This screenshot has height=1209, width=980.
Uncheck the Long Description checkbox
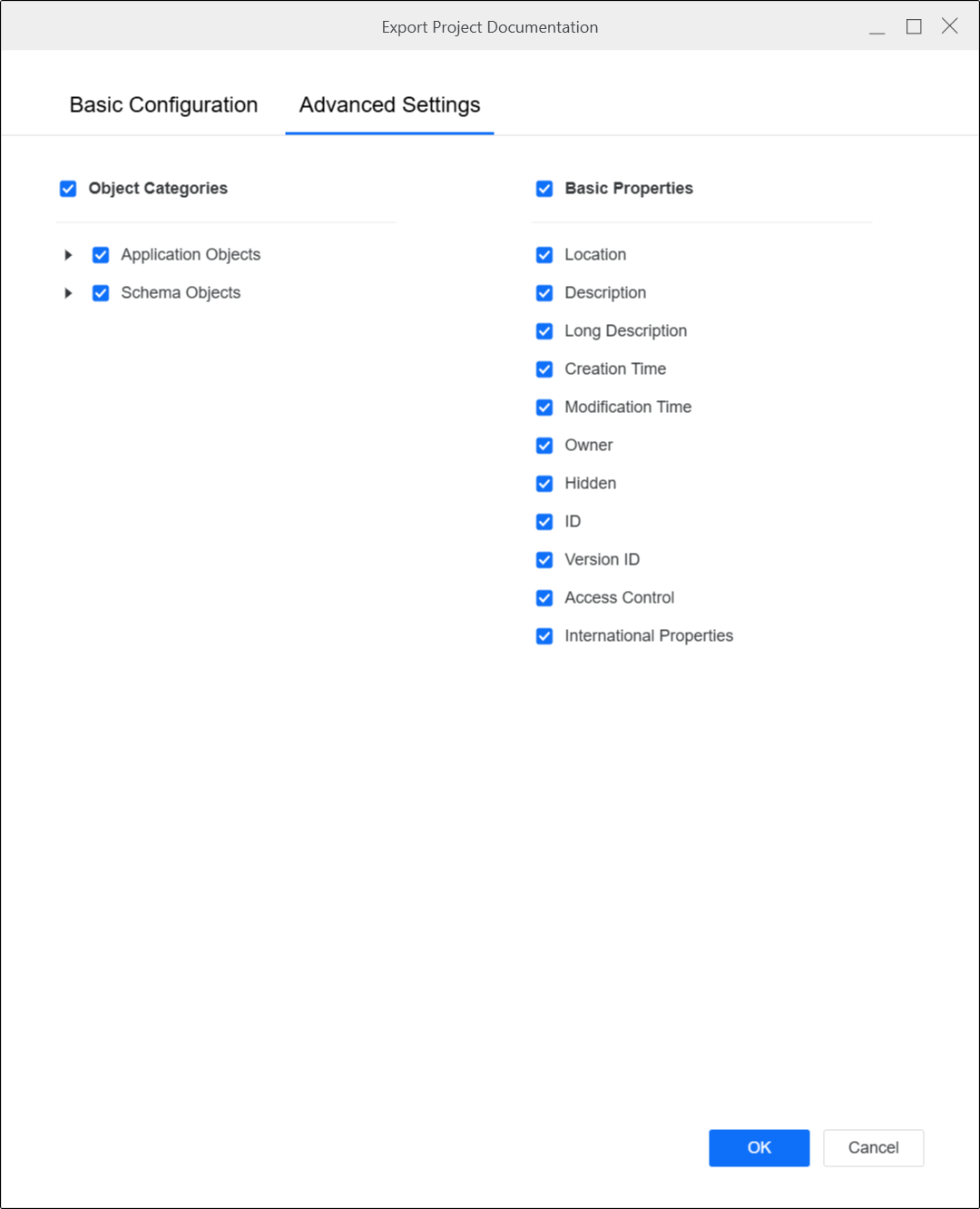[x=544, y=331]
